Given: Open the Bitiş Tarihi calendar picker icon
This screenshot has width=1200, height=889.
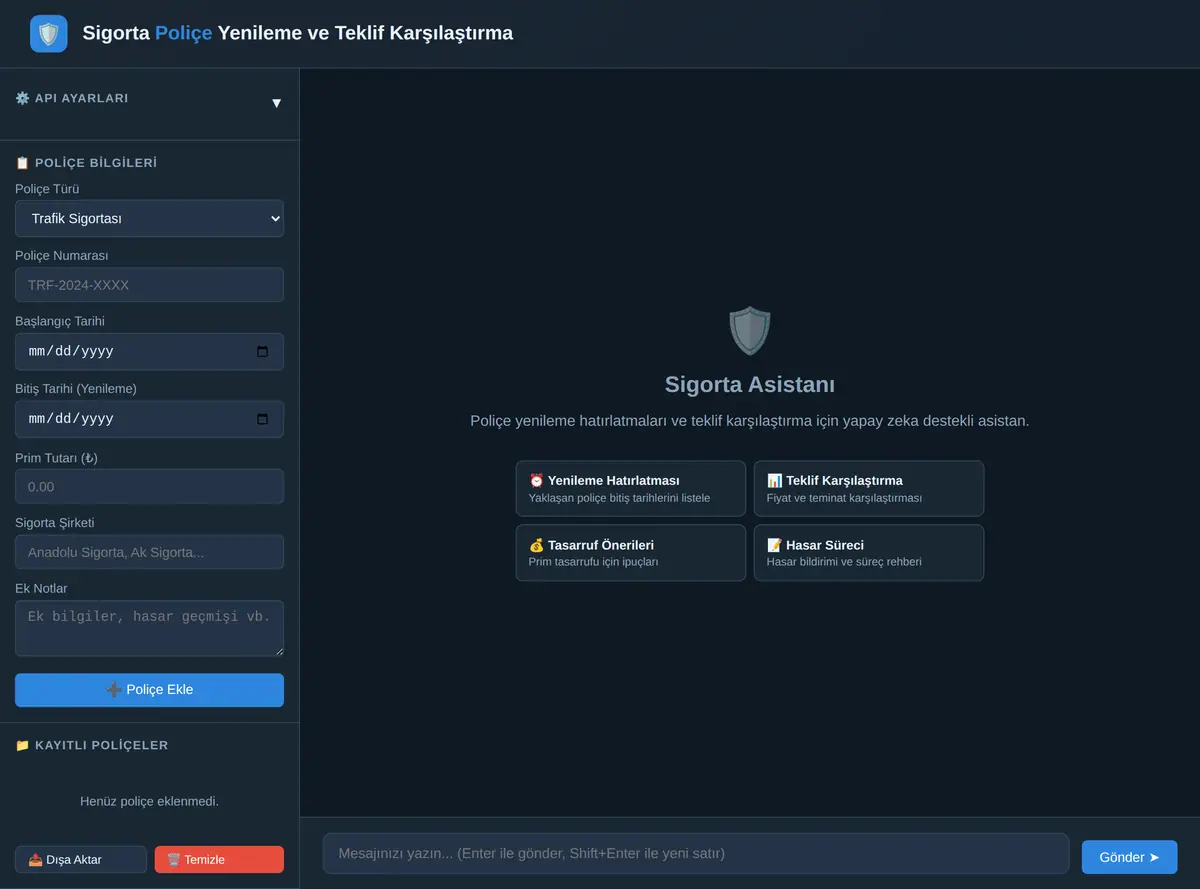Looking at the screenshot, I should tap(262, 419).
